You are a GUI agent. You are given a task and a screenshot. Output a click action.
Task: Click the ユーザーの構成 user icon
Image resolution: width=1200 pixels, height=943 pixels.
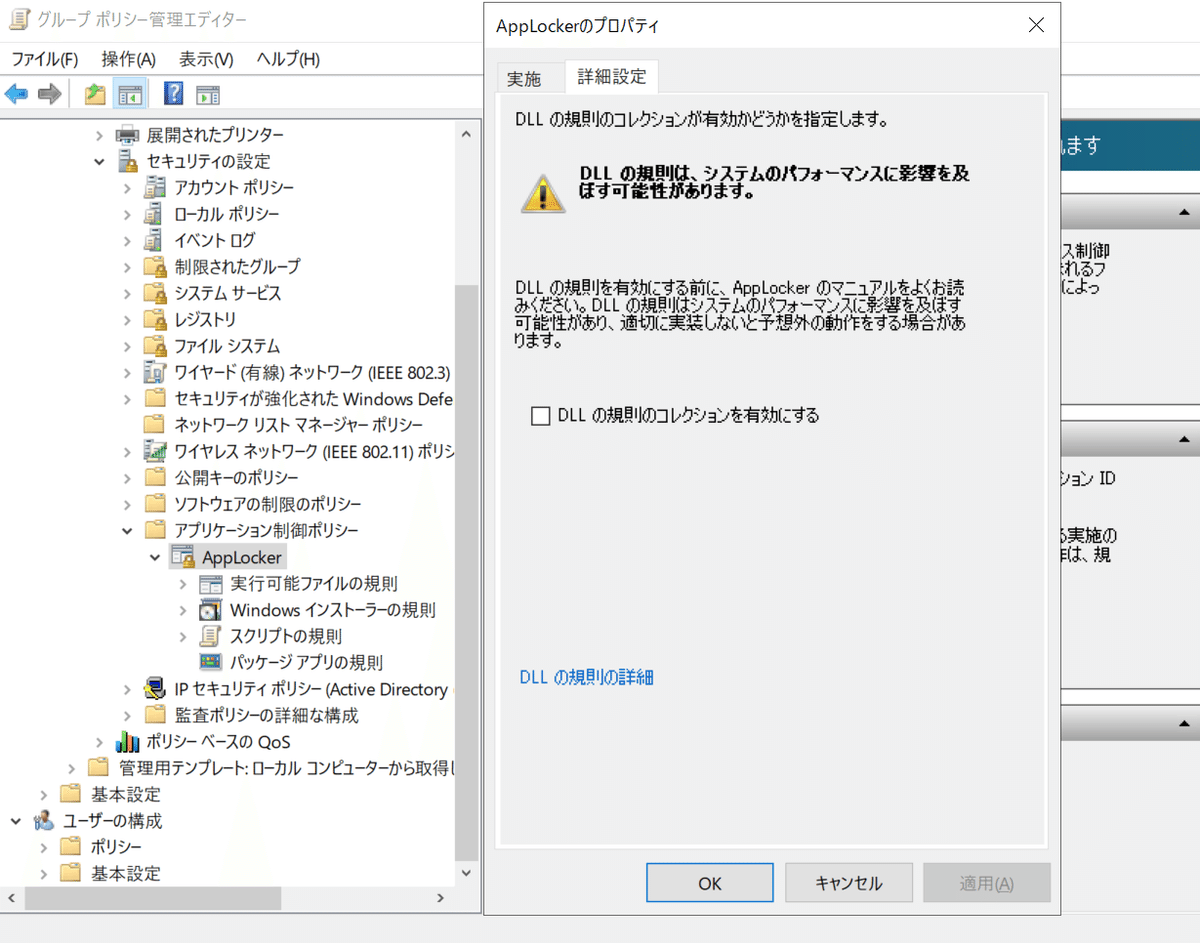[43, 821]
